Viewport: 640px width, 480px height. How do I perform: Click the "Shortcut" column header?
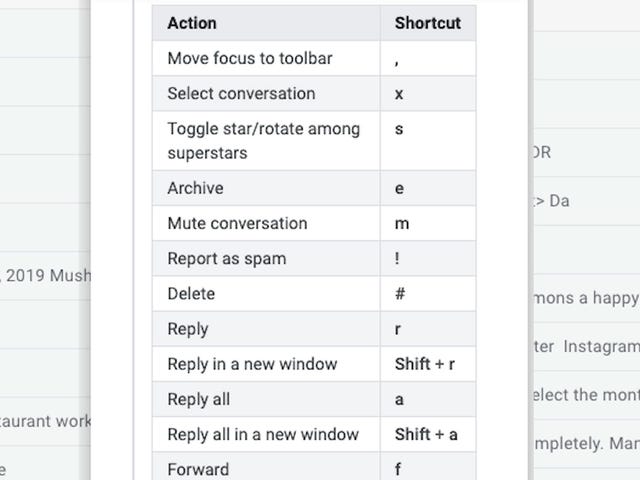[x=427, y=23]
